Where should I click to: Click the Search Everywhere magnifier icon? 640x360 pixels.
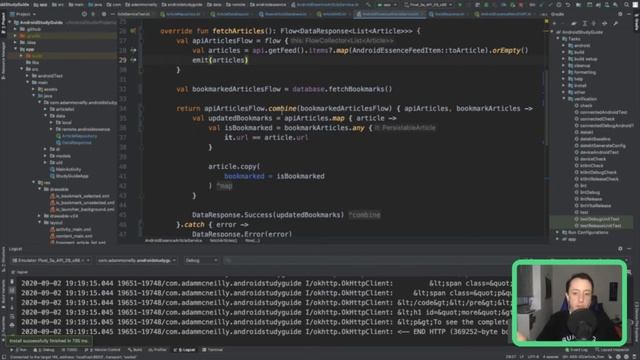[x=627, y=4]
